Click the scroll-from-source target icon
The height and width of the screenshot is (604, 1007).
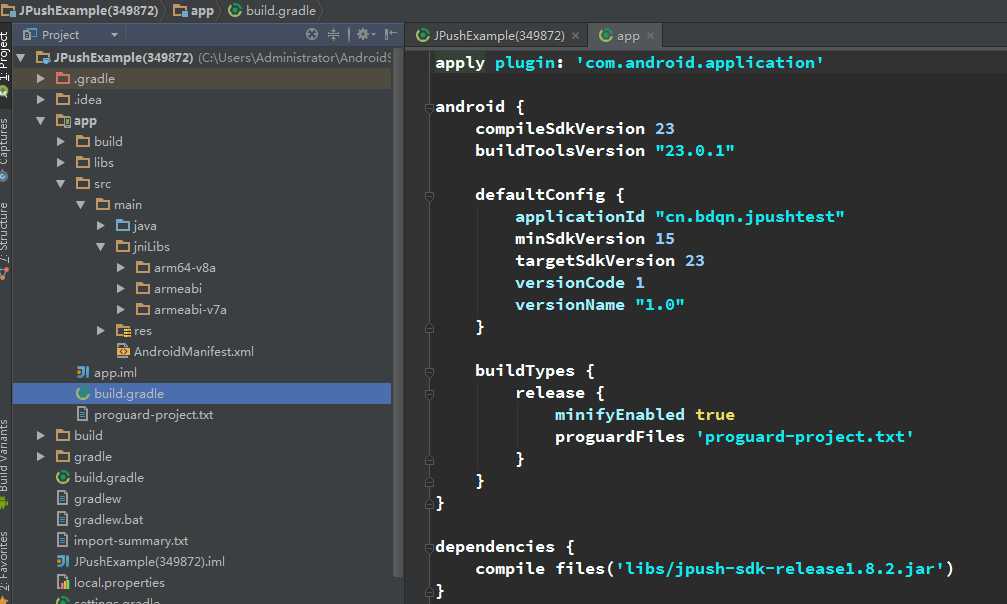coord(311,34)
